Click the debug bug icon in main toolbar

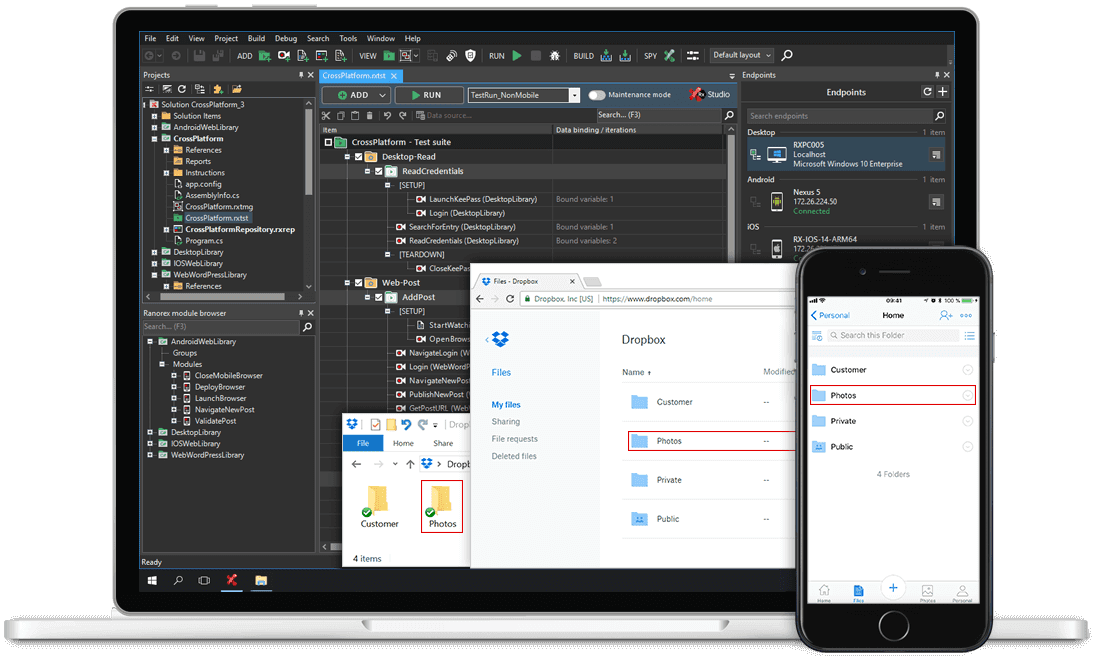tap(554, 55)
